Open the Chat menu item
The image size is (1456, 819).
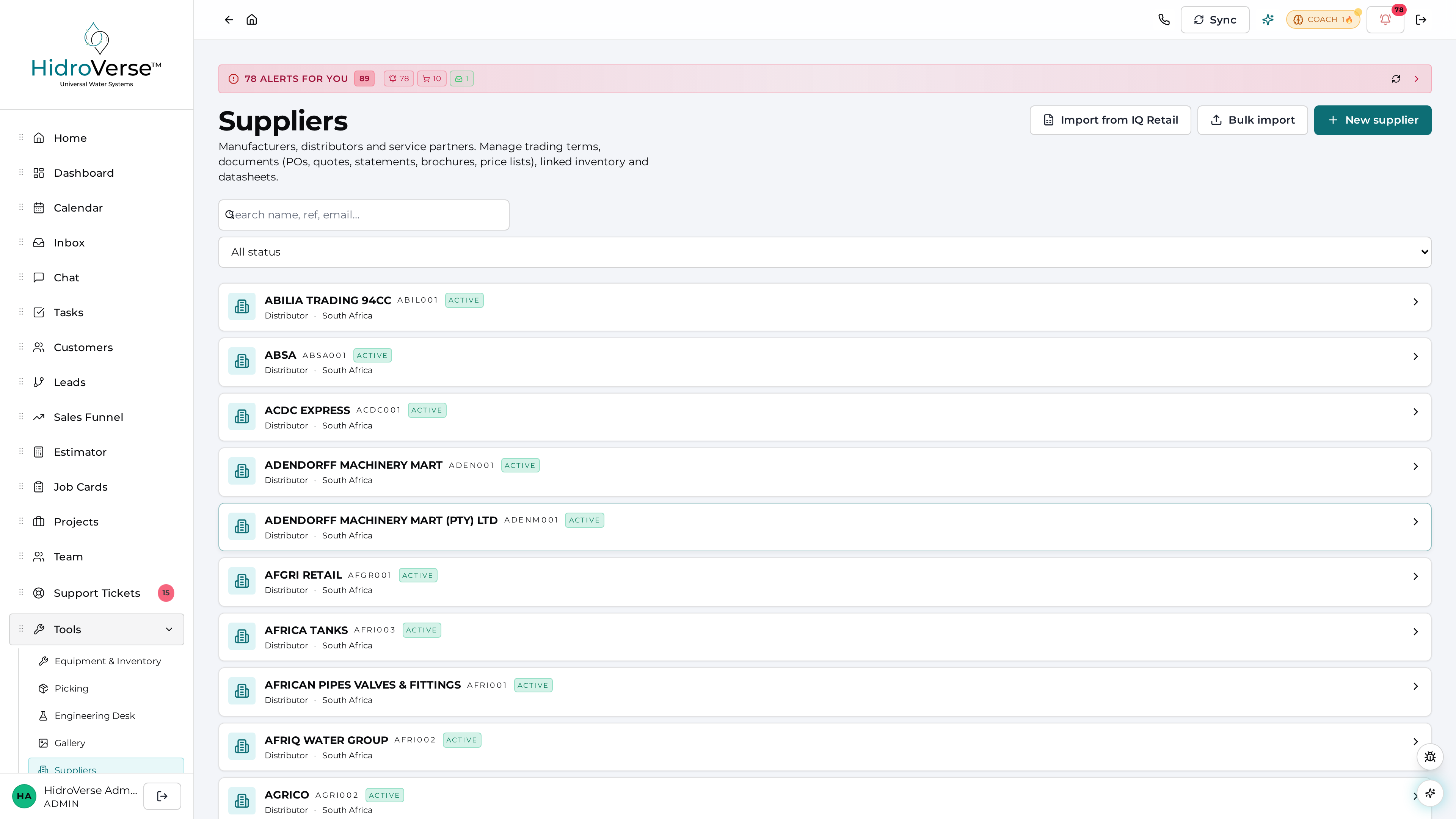97,278
